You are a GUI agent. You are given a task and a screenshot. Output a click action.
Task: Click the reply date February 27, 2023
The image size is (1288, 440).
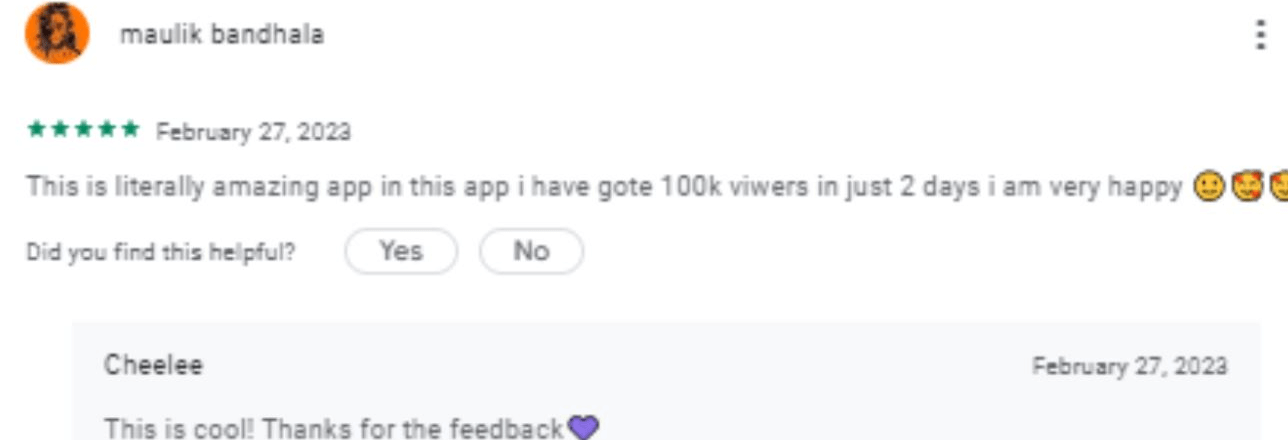(1129, 366)
